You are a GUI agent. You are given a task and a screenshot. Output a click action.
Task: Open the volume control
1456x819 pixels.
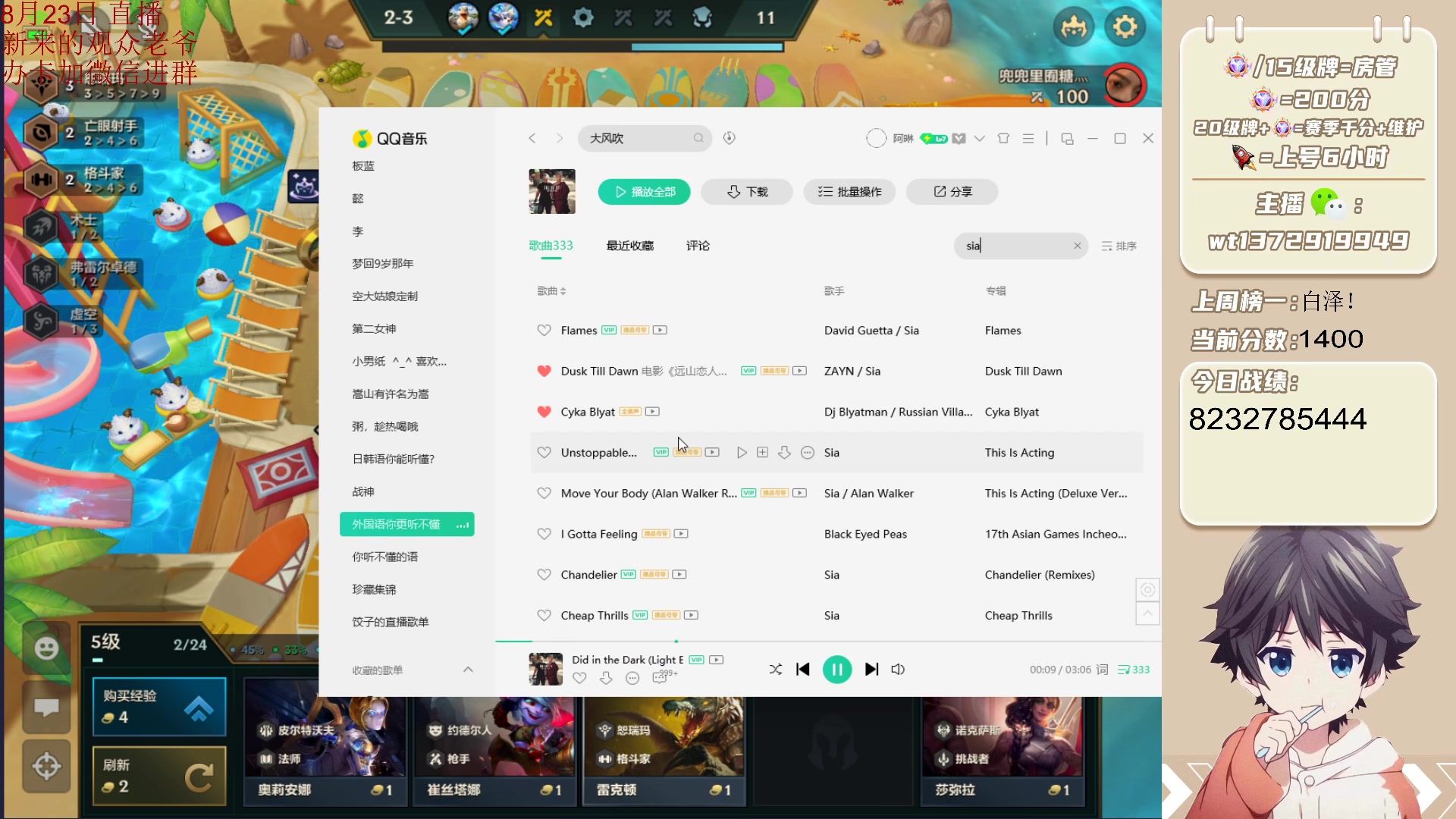pyautogui.click(x=898, y=670)
